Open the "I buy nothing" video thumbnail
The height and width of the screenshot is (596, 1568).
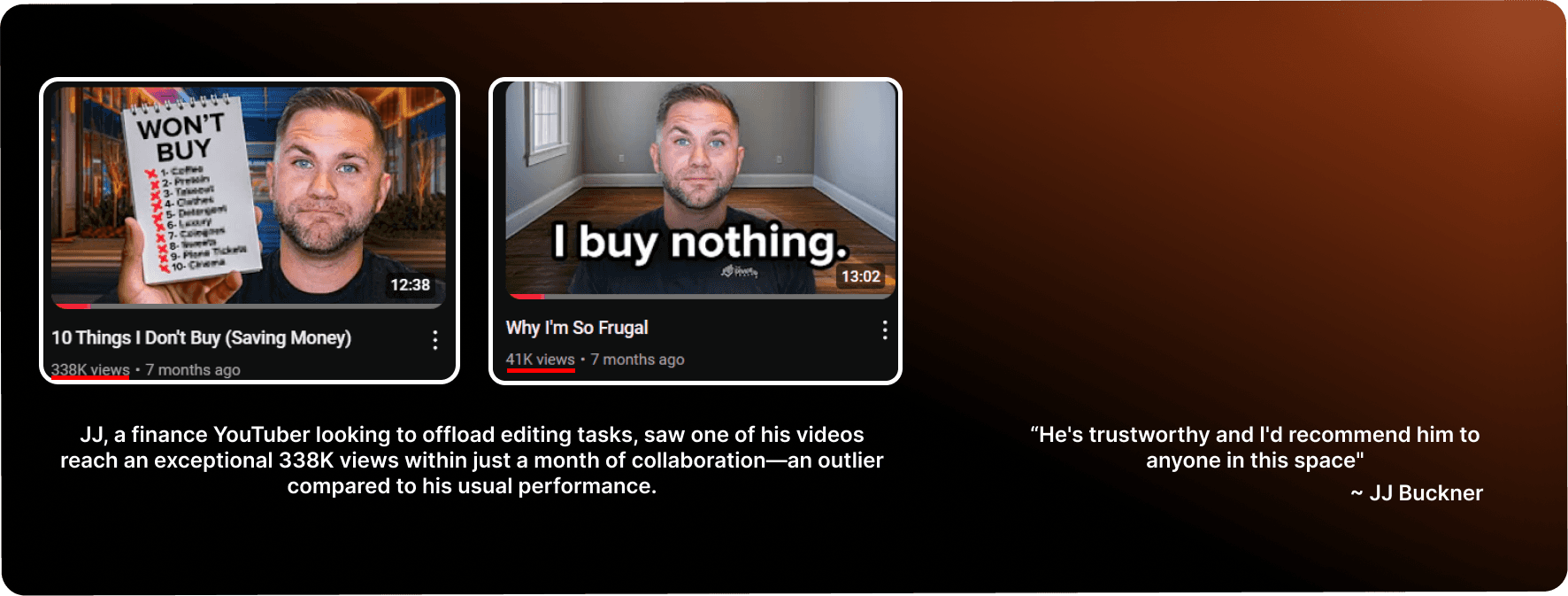pos(700,189)
